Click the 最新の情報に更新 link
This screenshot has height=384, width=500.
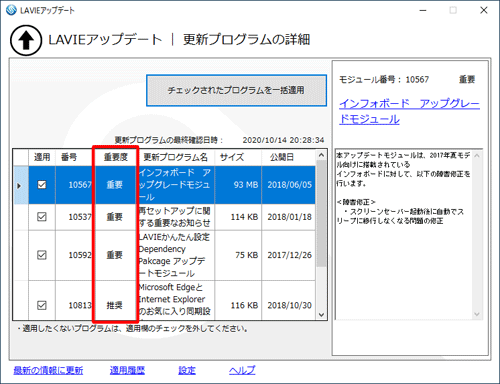[48, 370]
